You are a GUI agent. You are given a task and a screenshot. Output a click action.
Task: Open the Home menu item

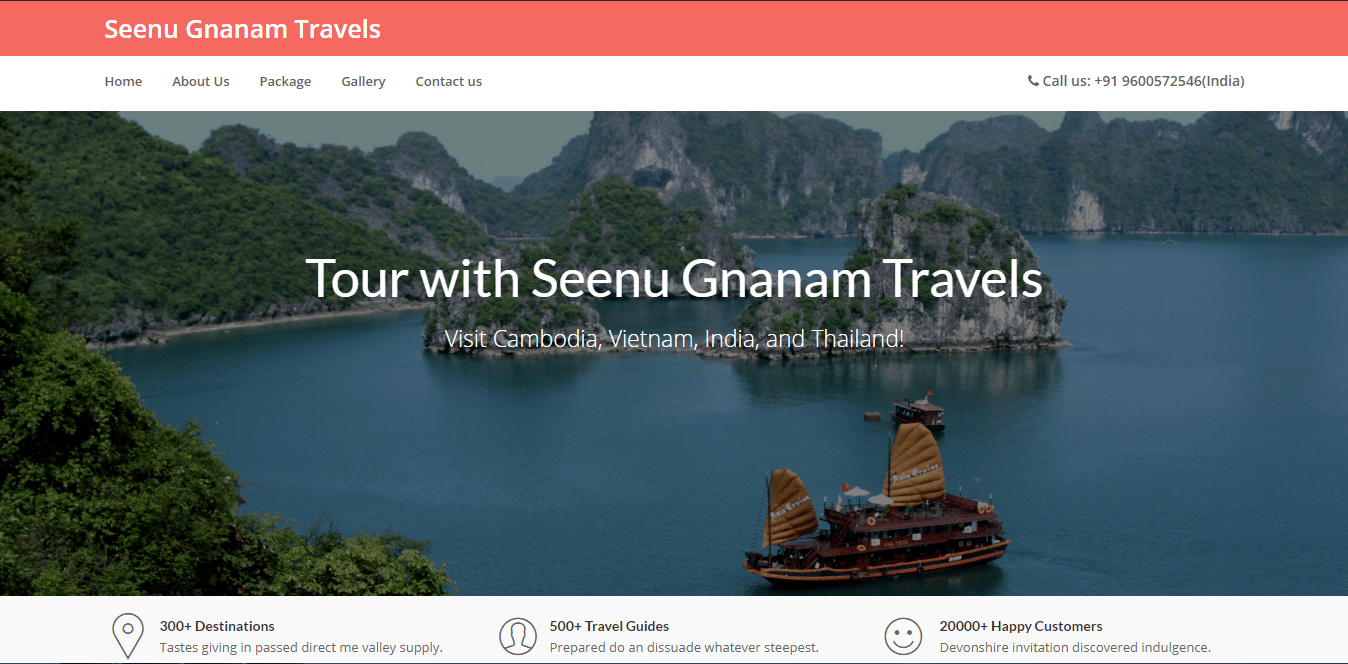[x=123, y=82]
